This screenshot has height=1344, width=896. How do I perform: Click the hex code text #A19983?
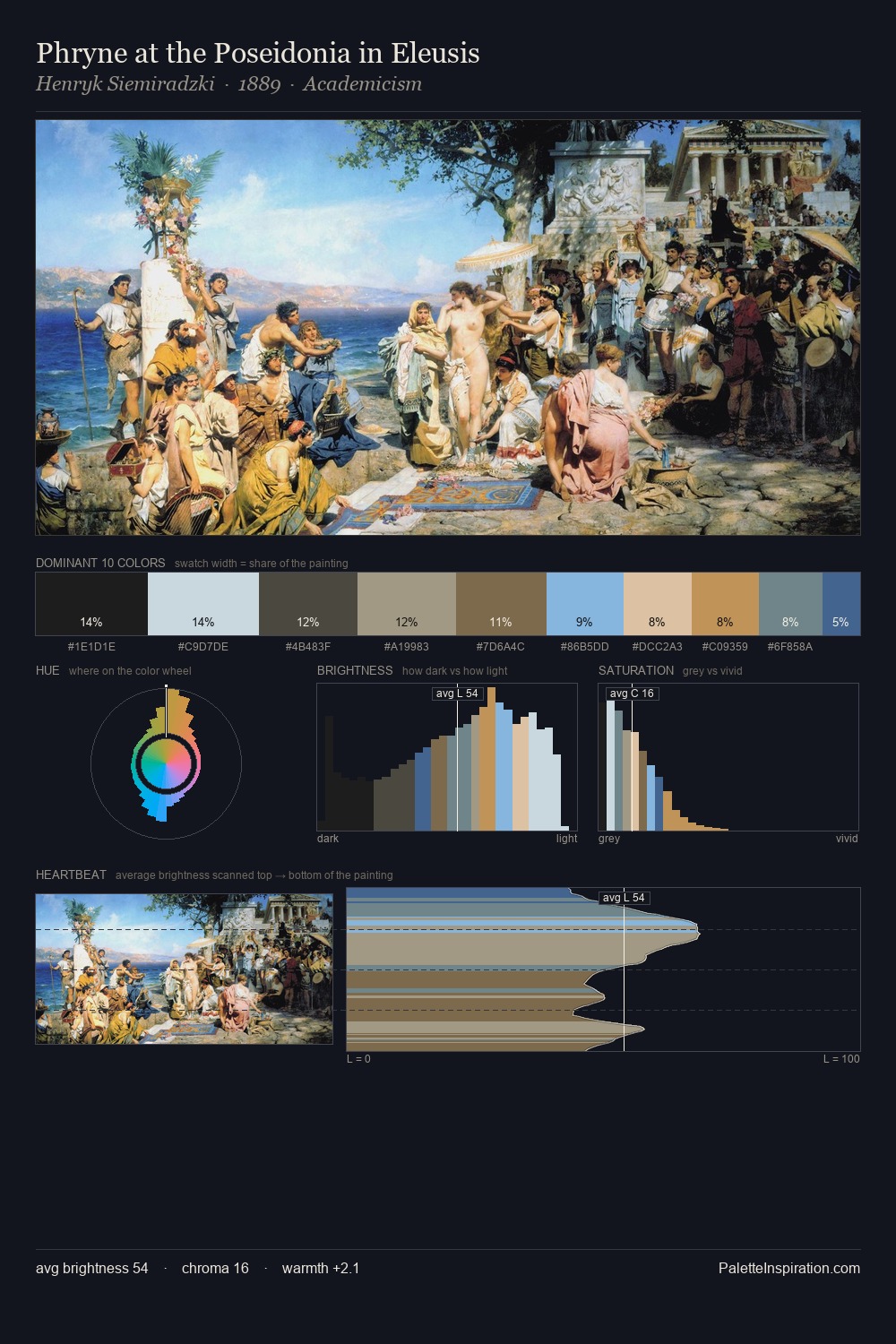[x=407, y=646]
